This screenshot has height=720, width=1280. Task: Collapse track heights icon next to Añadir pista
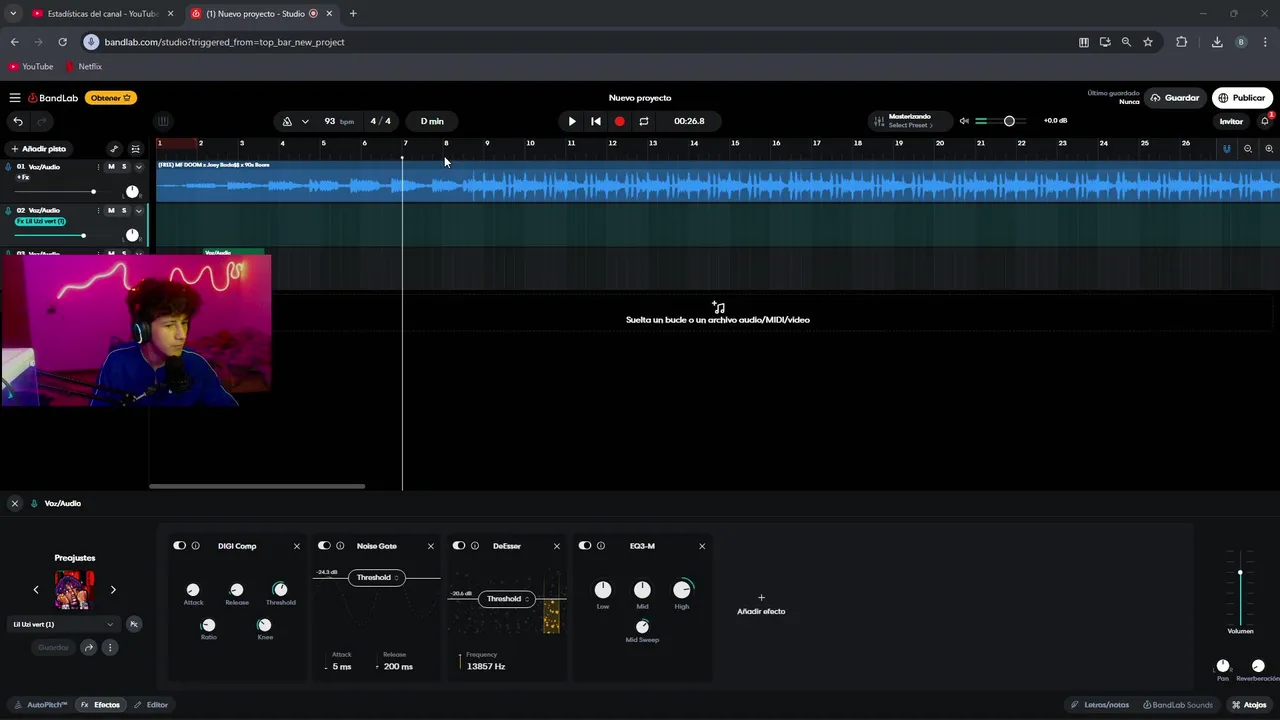[136, 149]
